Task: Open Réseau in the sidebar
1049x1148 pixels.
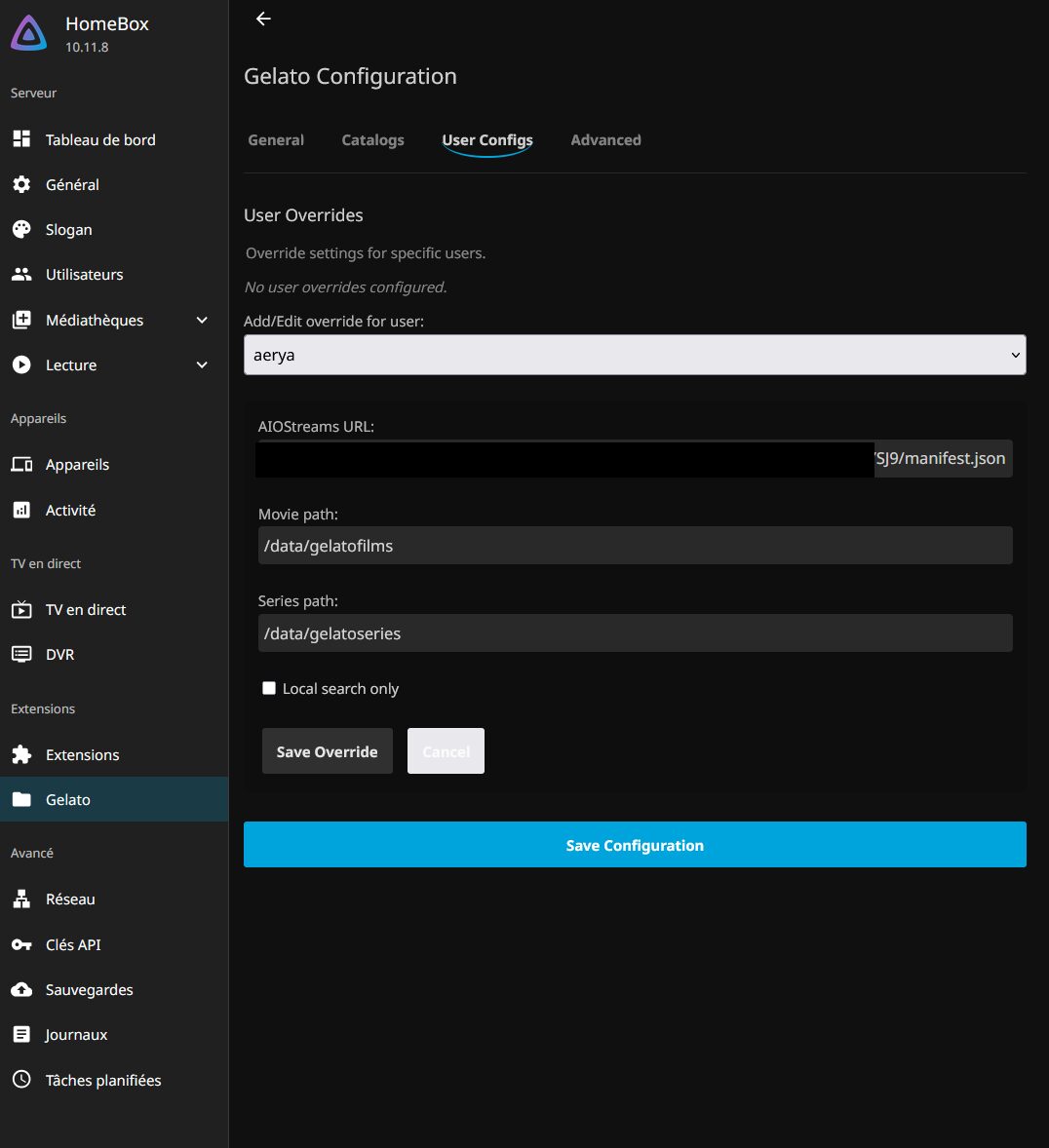Action: [x=114, y=899]
